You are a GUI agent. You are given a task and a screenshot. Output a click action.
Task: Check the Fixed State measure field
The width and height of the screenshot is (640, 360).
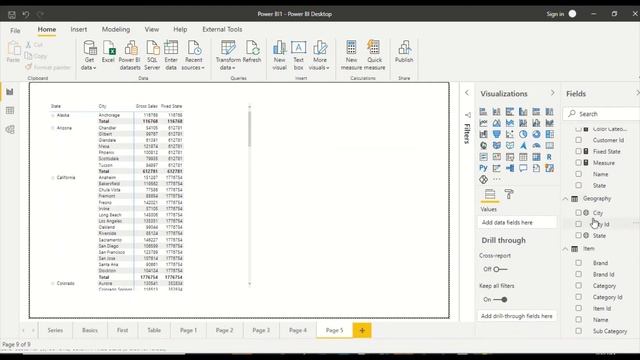click(578, 151)
